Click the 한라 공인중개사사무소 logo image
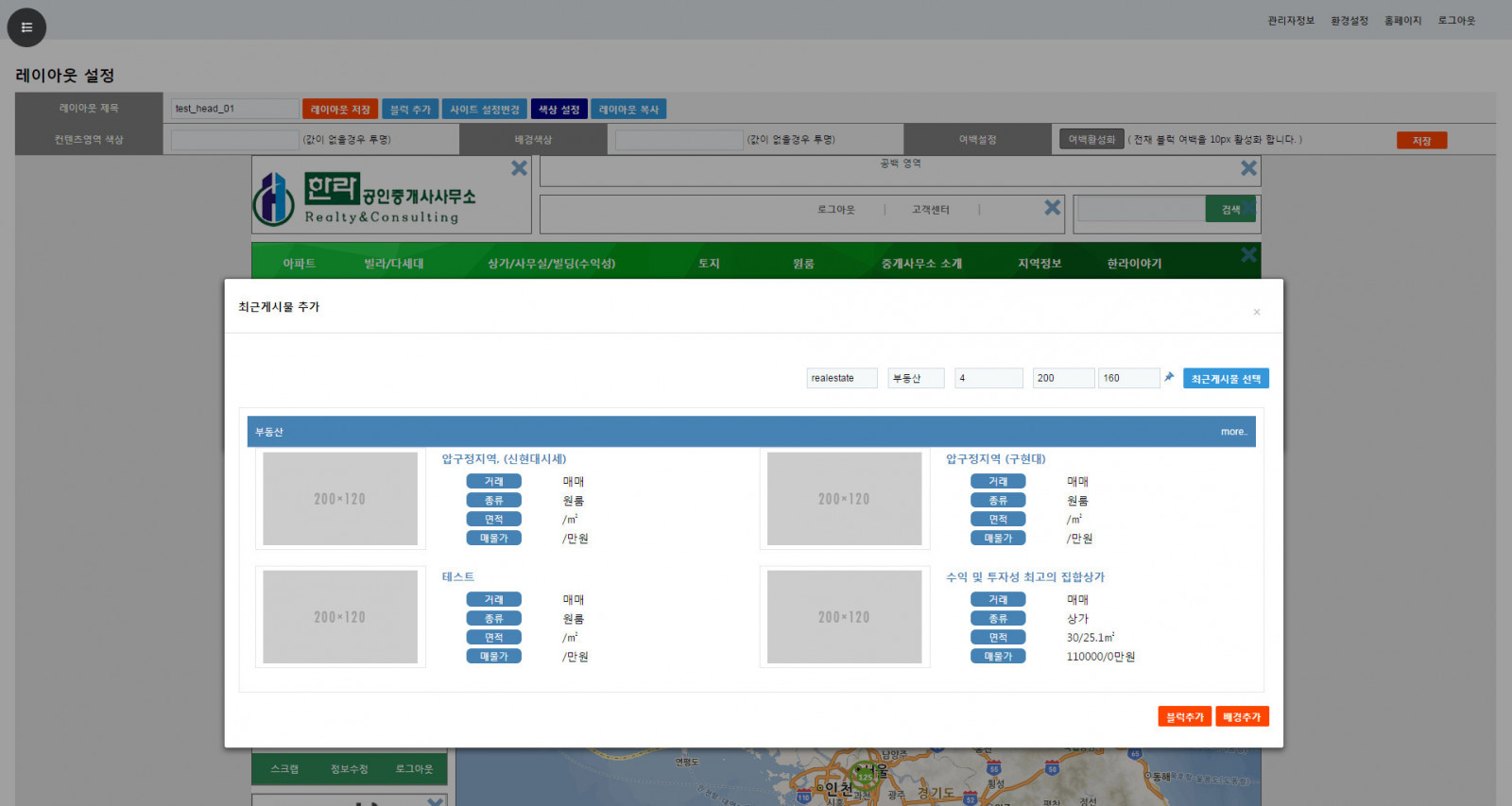The height and width of the screenshot is (806, 1512). pyautogui.click(x=365, y=198)
